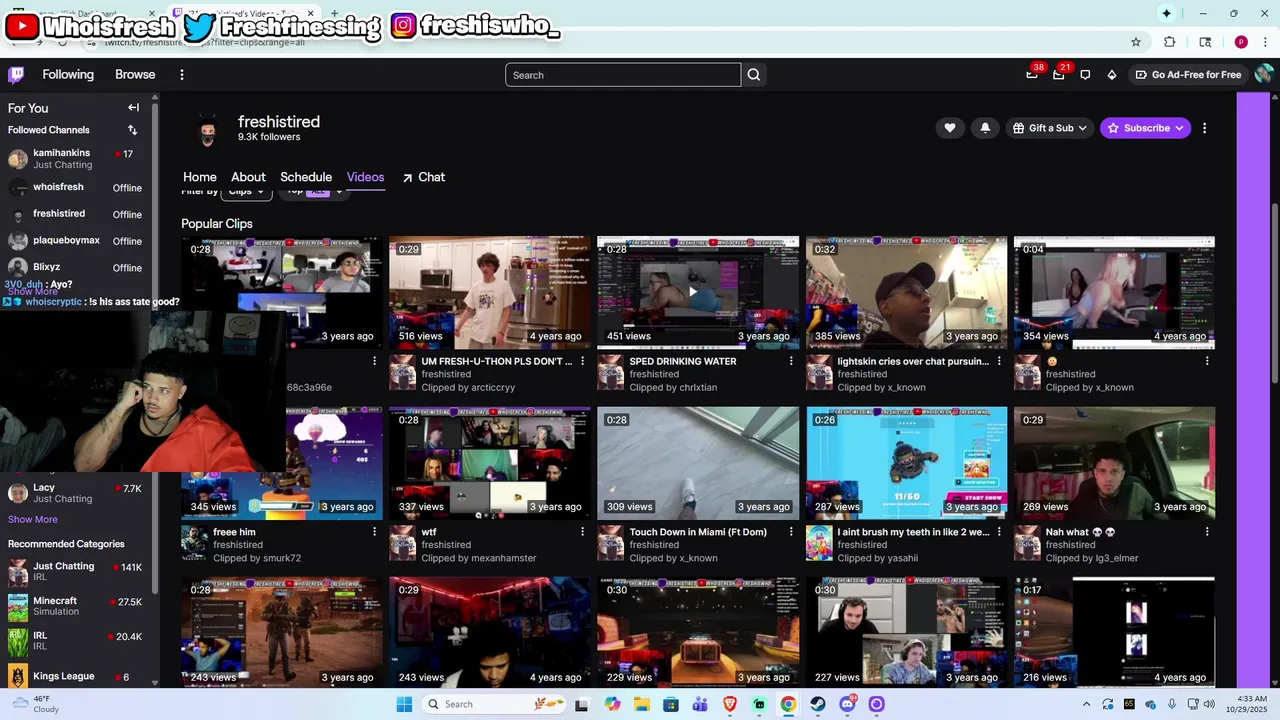Go to the Following tab
Viewport: 1280px width, 720px height.
(68, 75)
